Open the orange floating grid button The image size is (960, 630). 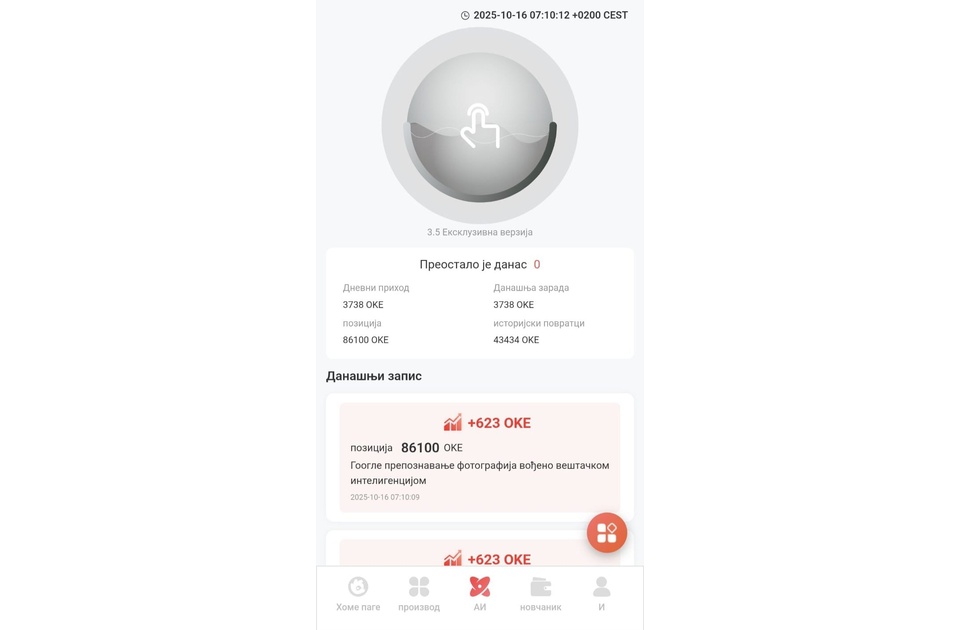coord(607,533)
